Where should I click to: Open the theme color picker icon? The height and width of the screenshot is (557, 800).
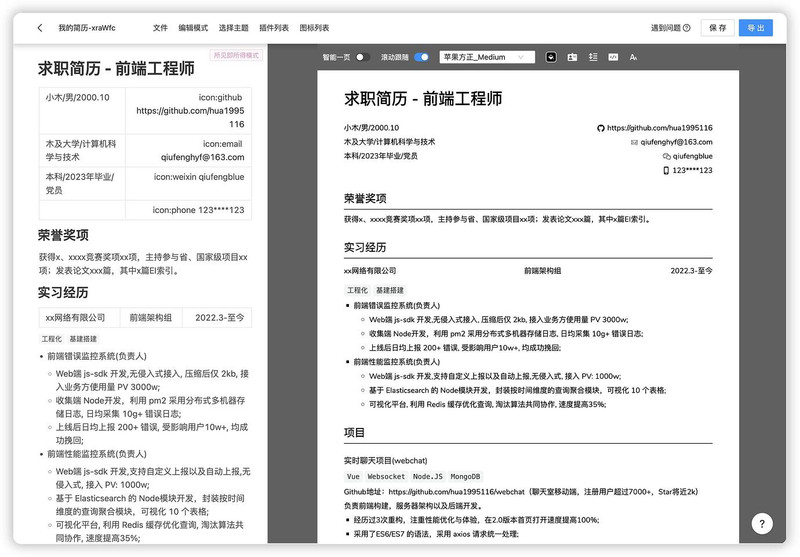pyautogui.click(x=551, y=57)
